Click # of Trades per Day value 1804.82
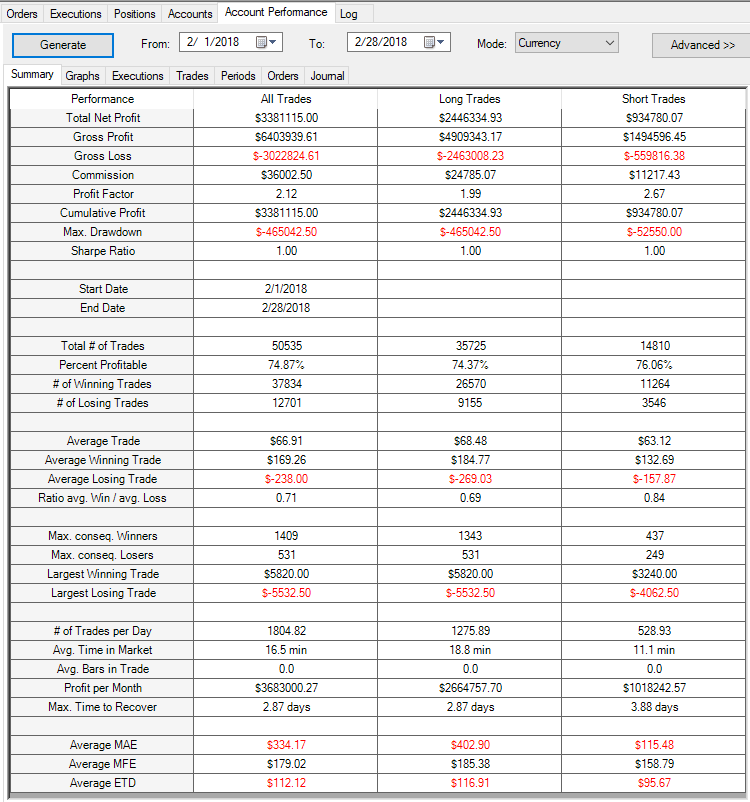The width and height of the screenshot is (750, 802). click(x=286, y=631)
